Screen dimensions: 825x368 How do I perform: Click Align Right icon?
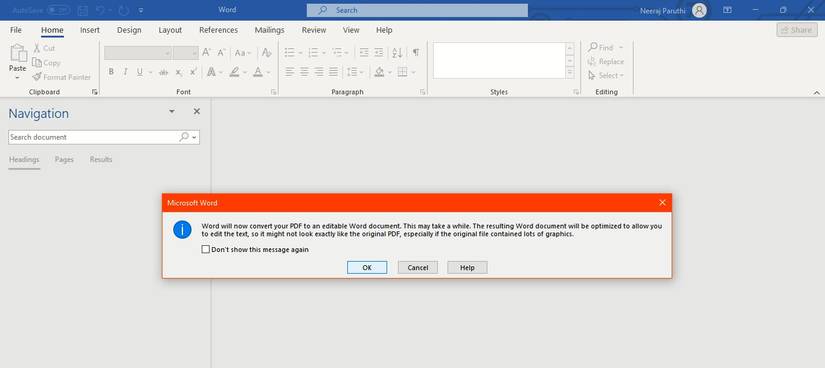click(319, 72)
